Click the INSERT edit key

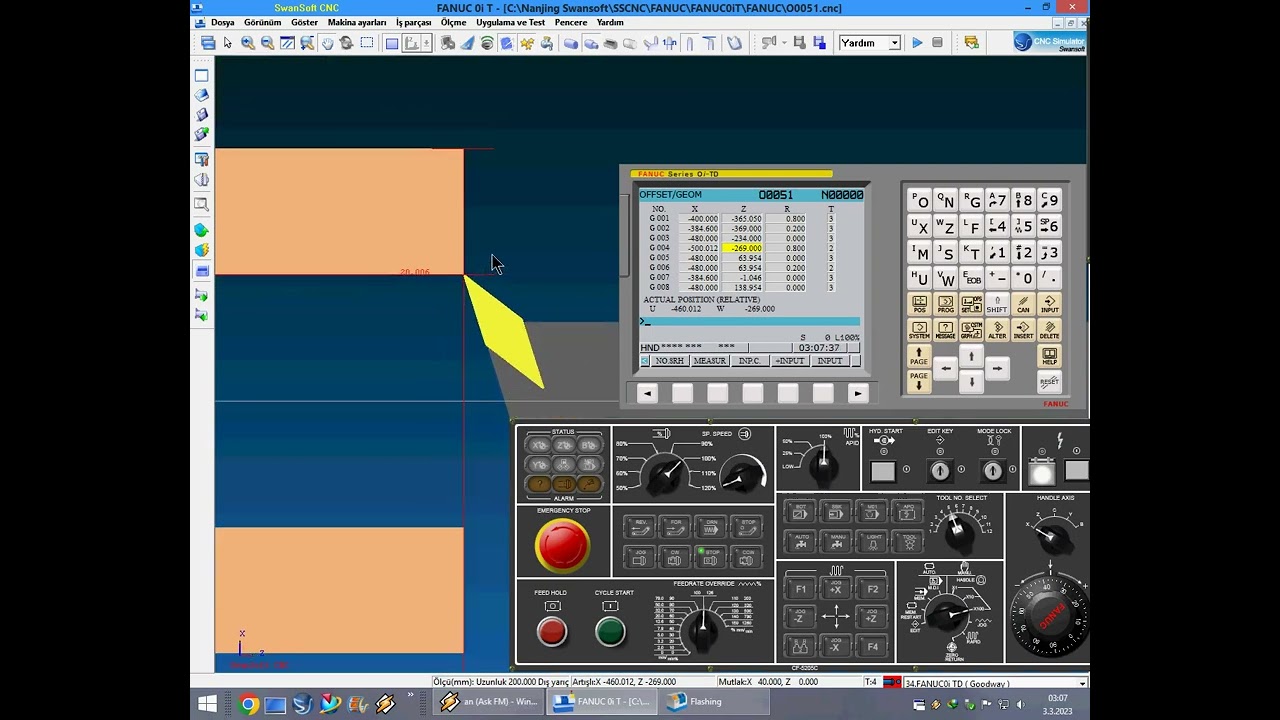point(1023,330)
